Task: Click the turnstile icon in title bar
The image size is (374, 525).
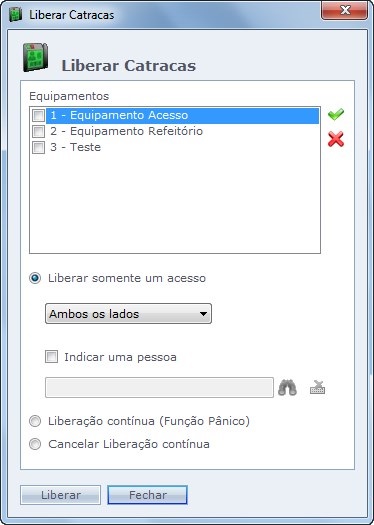Action: pos(15,15)
